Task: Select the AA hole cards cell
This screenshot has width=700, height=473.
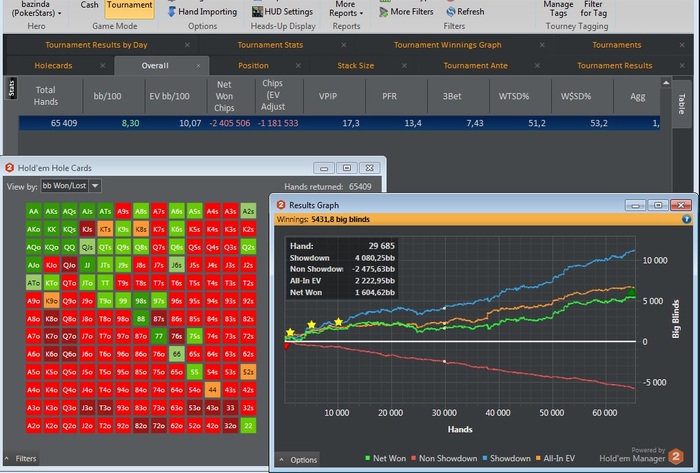Action: coord(33,211)
